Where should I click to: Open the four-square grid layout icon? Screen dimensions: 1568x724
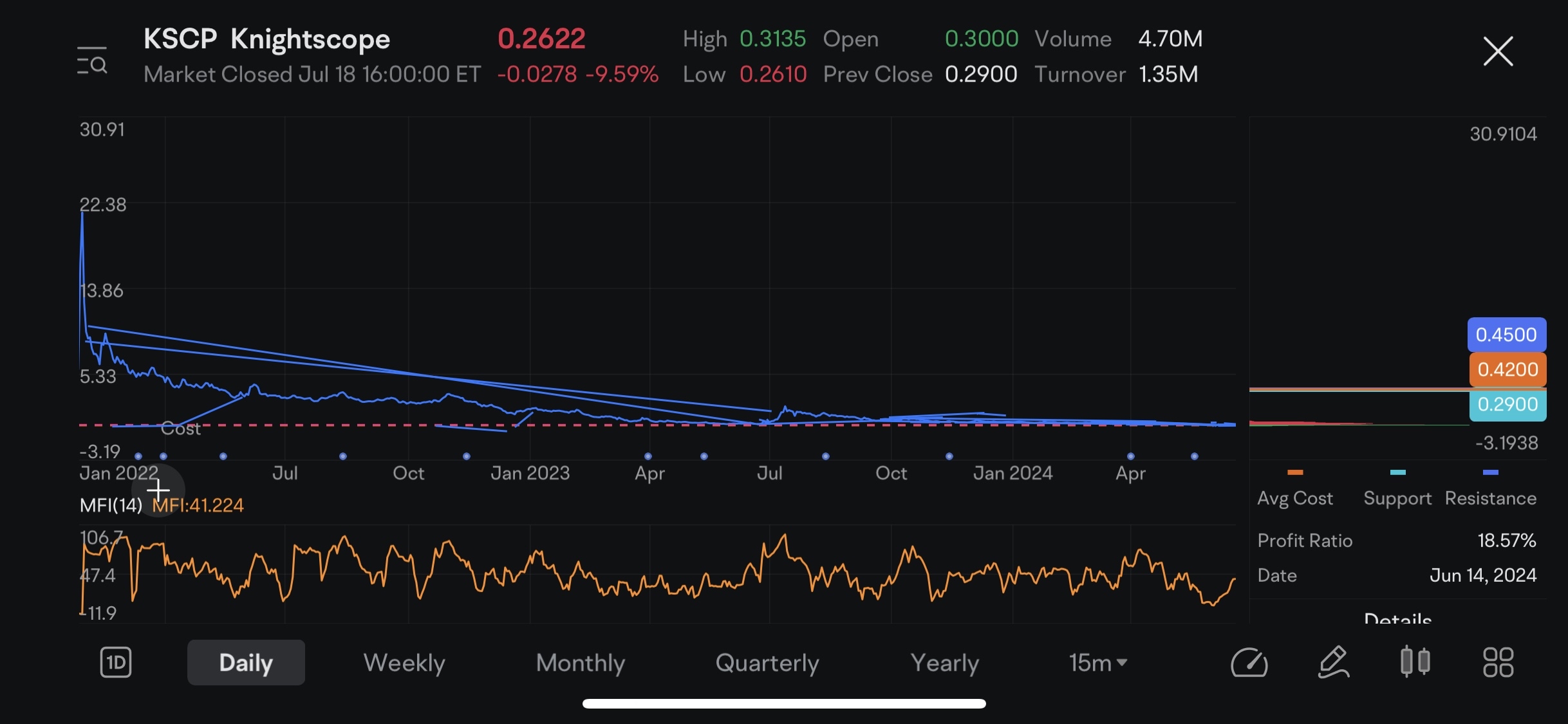point(1498,662)
